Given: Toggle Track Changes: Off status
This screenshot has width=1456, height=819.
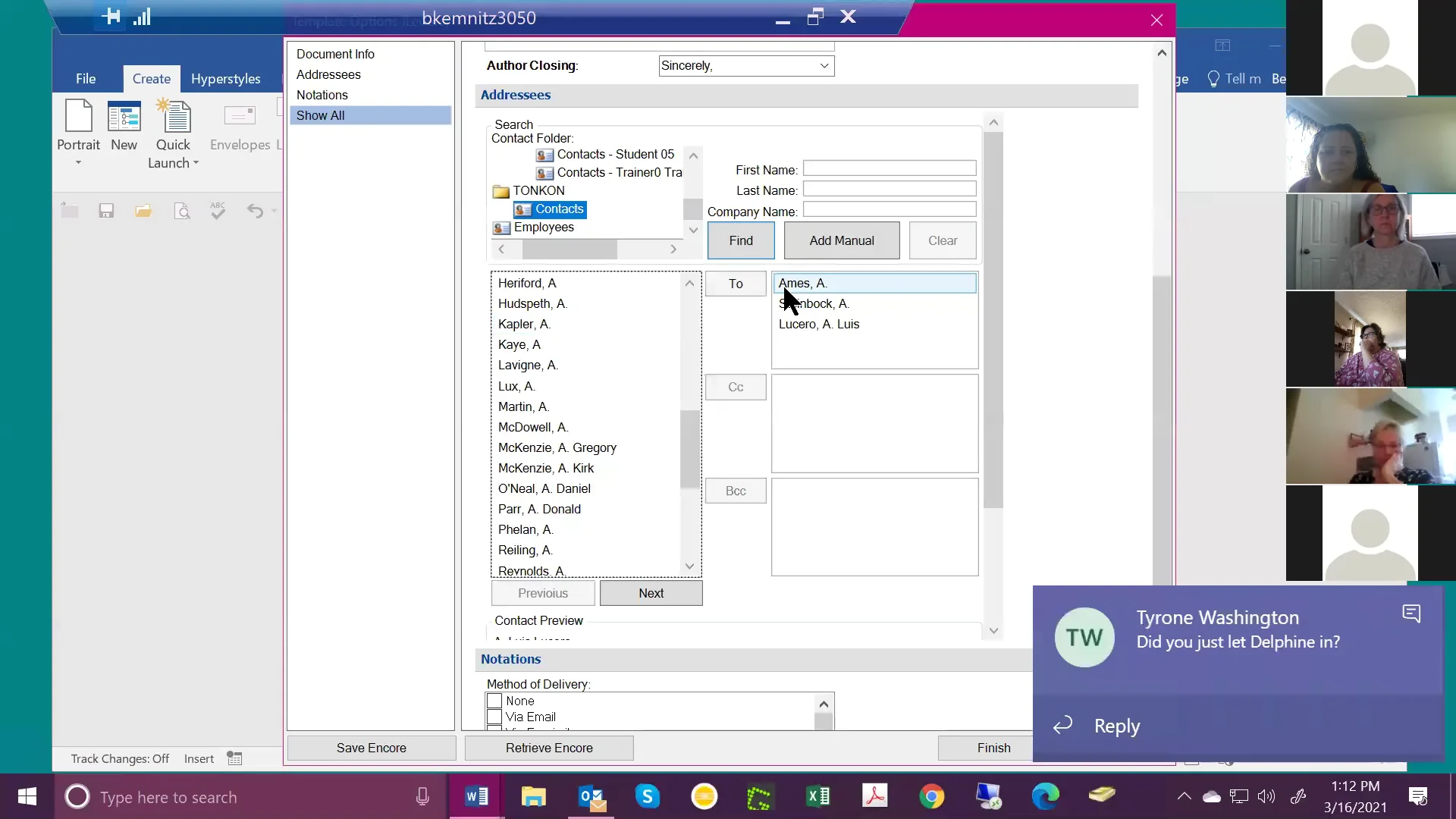Looking at the screenshot, I should click(120, 758).
